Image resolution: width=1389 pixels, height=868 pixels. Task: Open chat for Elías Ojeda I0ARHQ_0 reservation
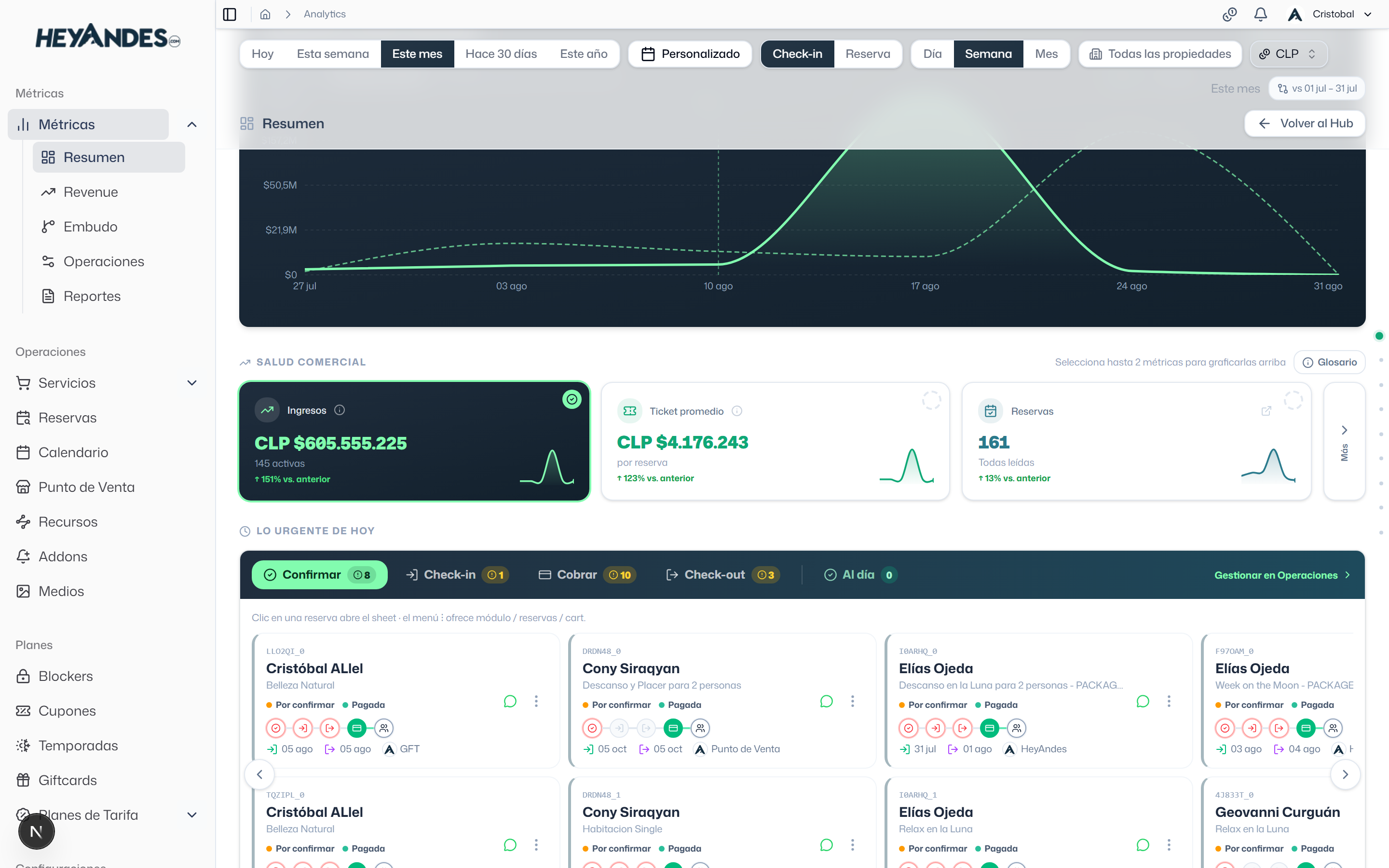(x=1143, y=701)
